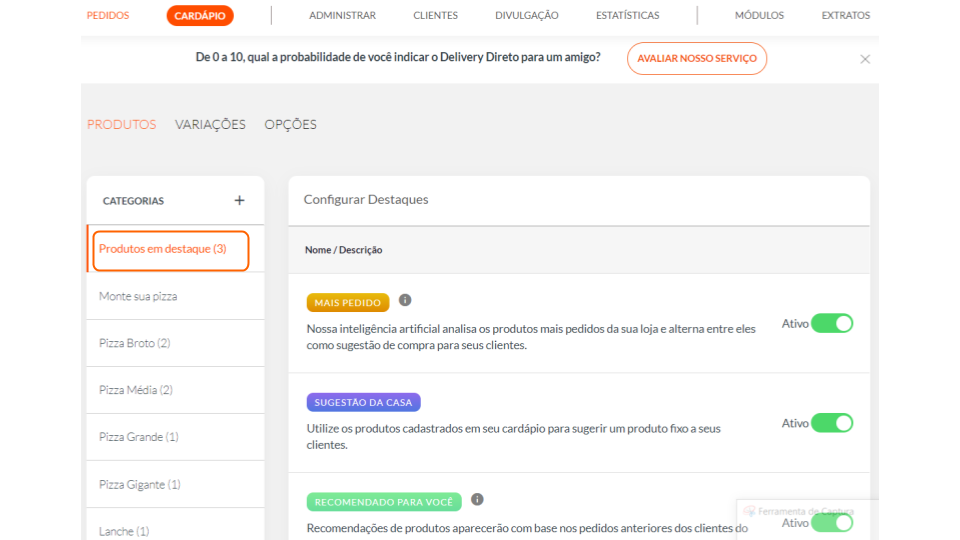Open info icon beside Mais Pedido

click(405, 300)
